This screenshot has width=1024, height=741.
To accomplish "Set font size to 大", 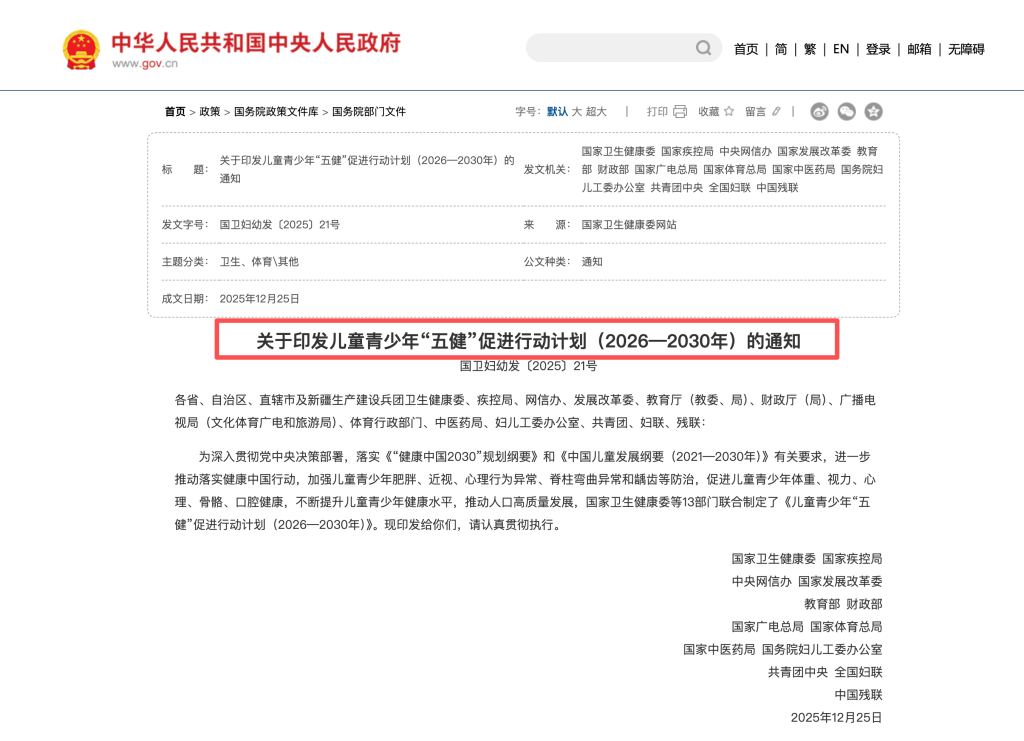I will pos(576,112).
